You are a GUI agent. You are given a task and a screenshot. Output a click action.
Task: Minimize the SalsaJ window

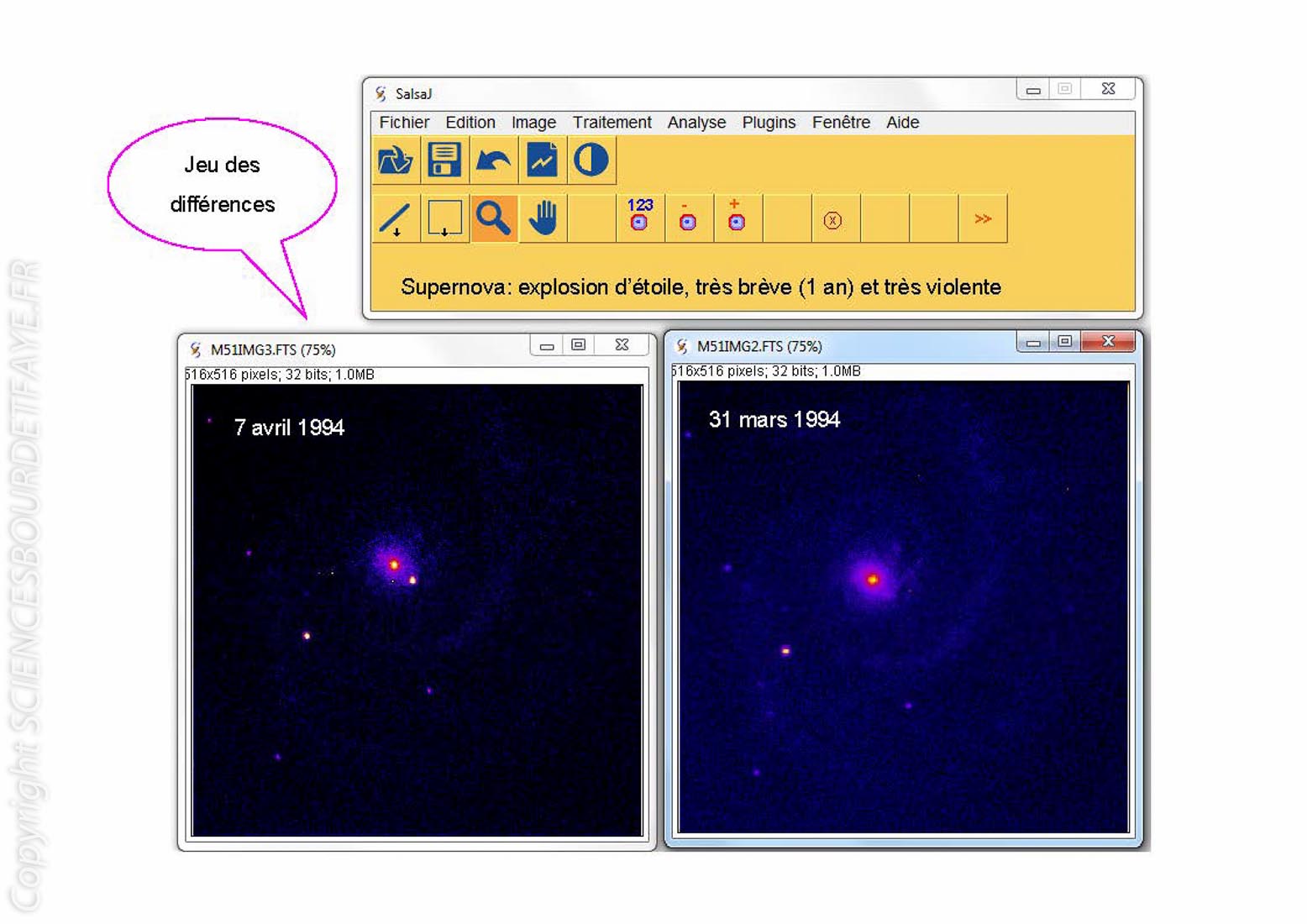tap(1033, 89)
